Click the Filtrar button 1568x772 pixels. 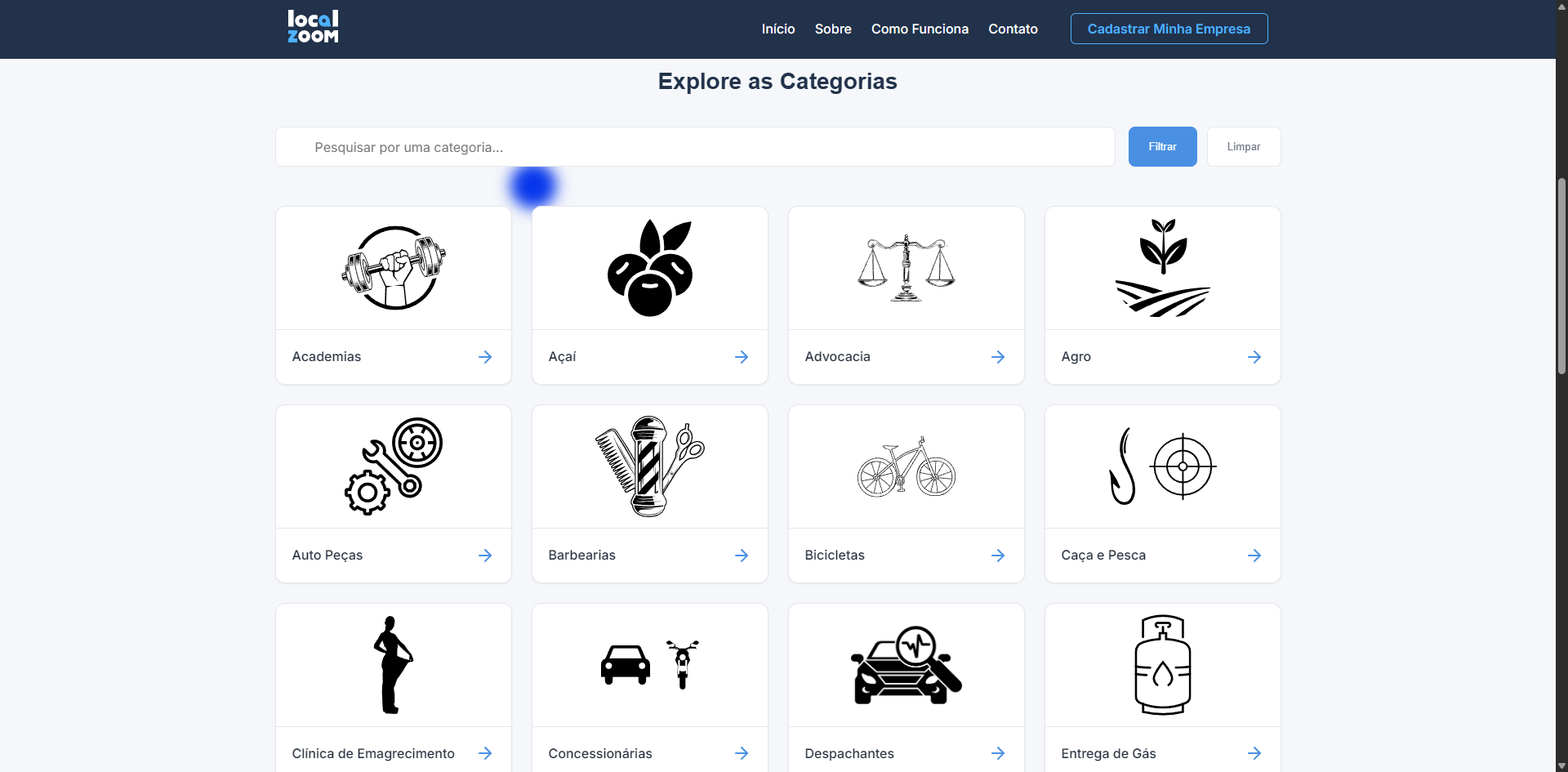coord(1162,146)
